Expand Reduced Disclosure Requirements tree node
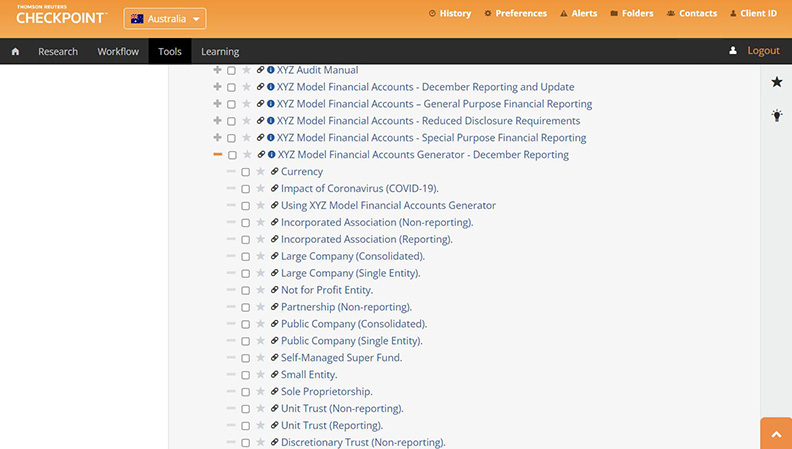Image resolution: width=792 pixels, height=449 pixels. [x=217, y=121]
